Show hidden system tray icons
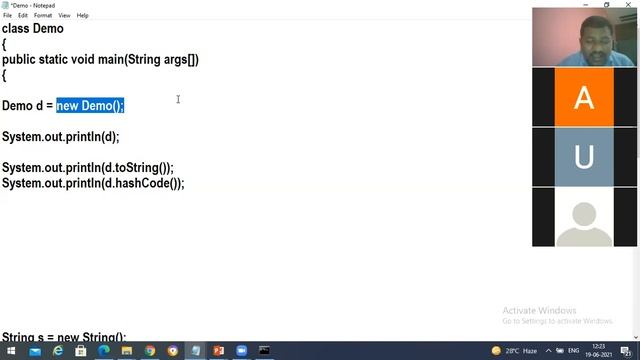The height and width of the screenshot is (360, 640). (548, 351)
